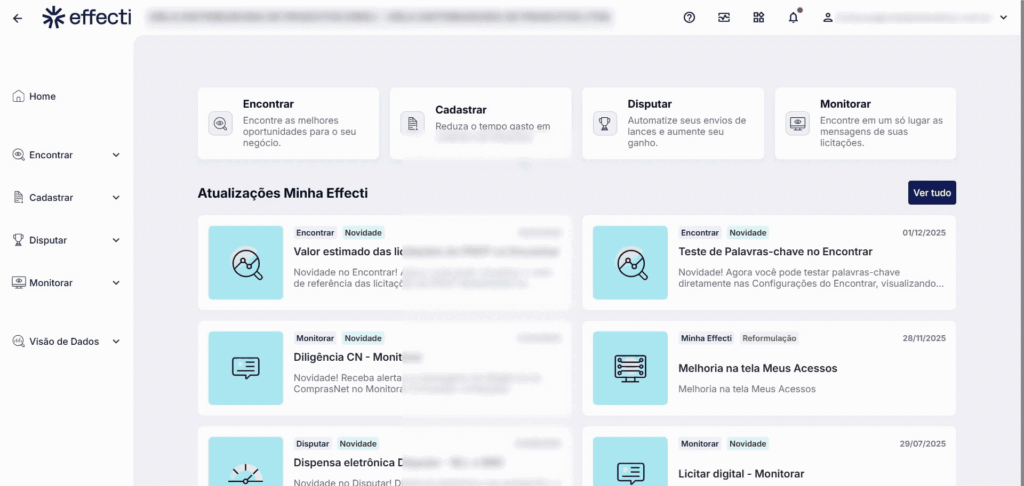Screen dimensions: 1024x486
Task: Click the Monitorar card monitor icon
Action: 797,124
